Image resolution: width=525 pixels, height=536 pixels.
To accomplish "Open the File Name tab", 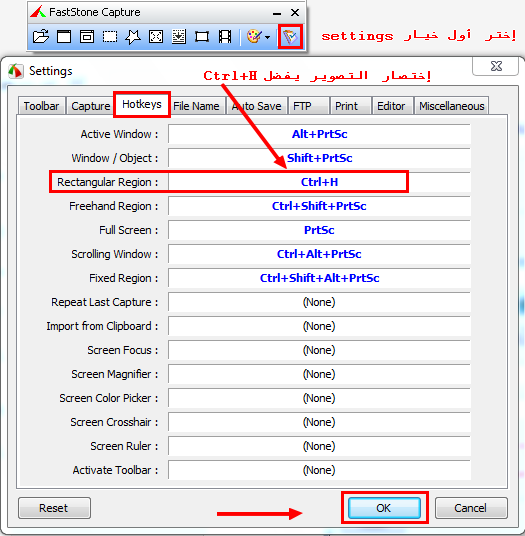I will point(196,106).
